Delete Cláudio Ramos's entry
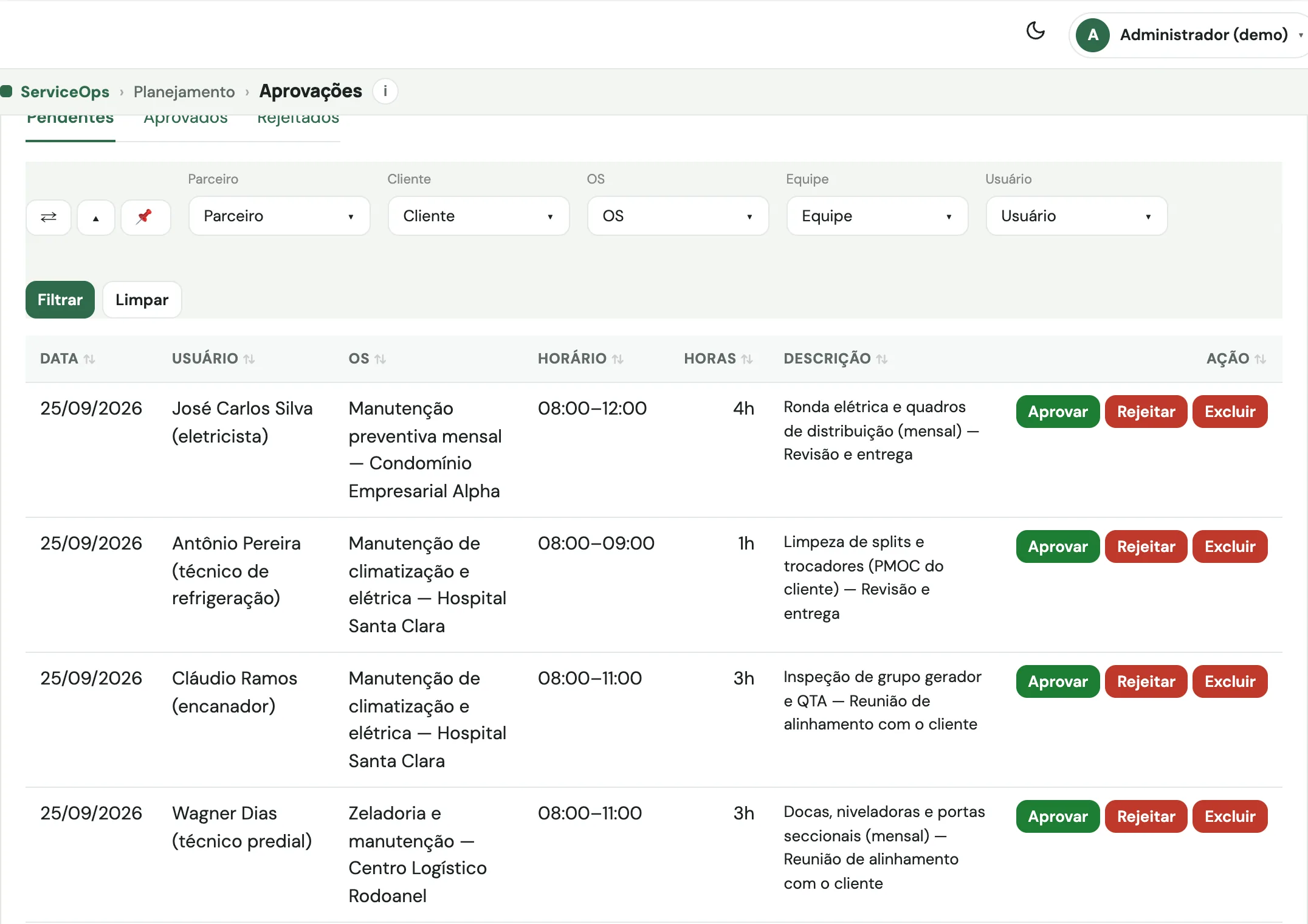Image resolution: width=1308 pixels, height=924 pixels. coord(1230,681)
